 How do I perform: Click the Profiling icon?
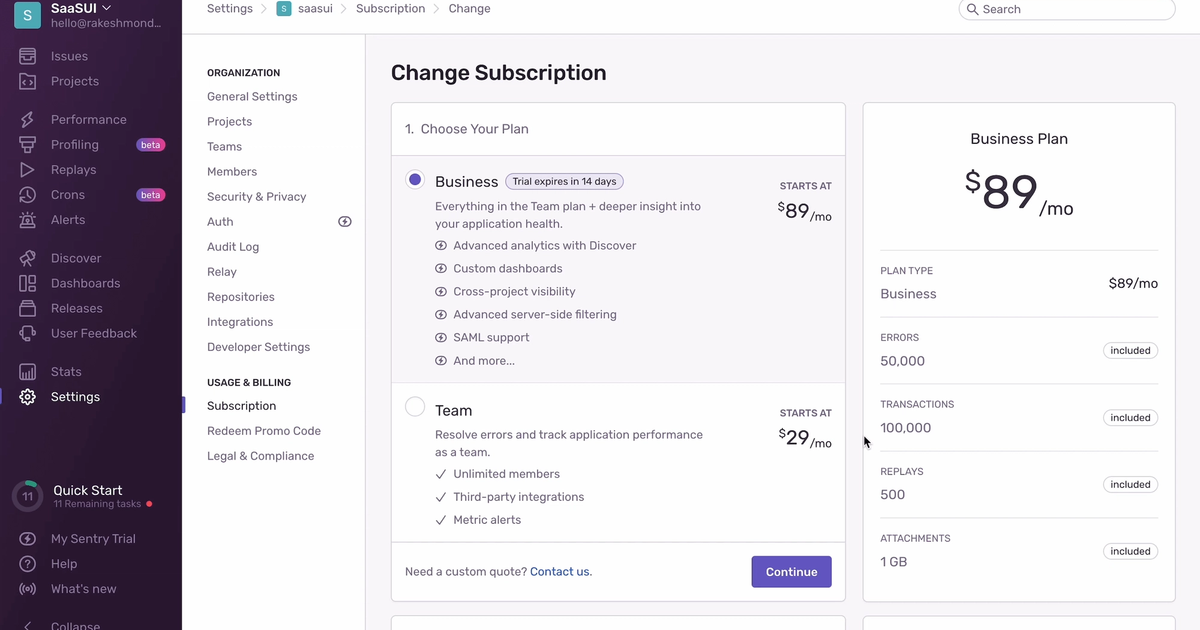(28, 145)
